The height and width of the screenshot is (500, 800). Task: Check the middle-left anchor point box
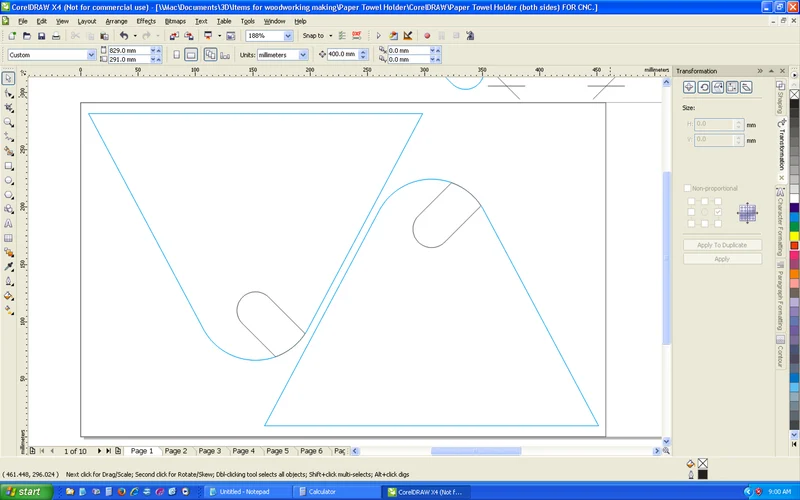click(691, 212)
